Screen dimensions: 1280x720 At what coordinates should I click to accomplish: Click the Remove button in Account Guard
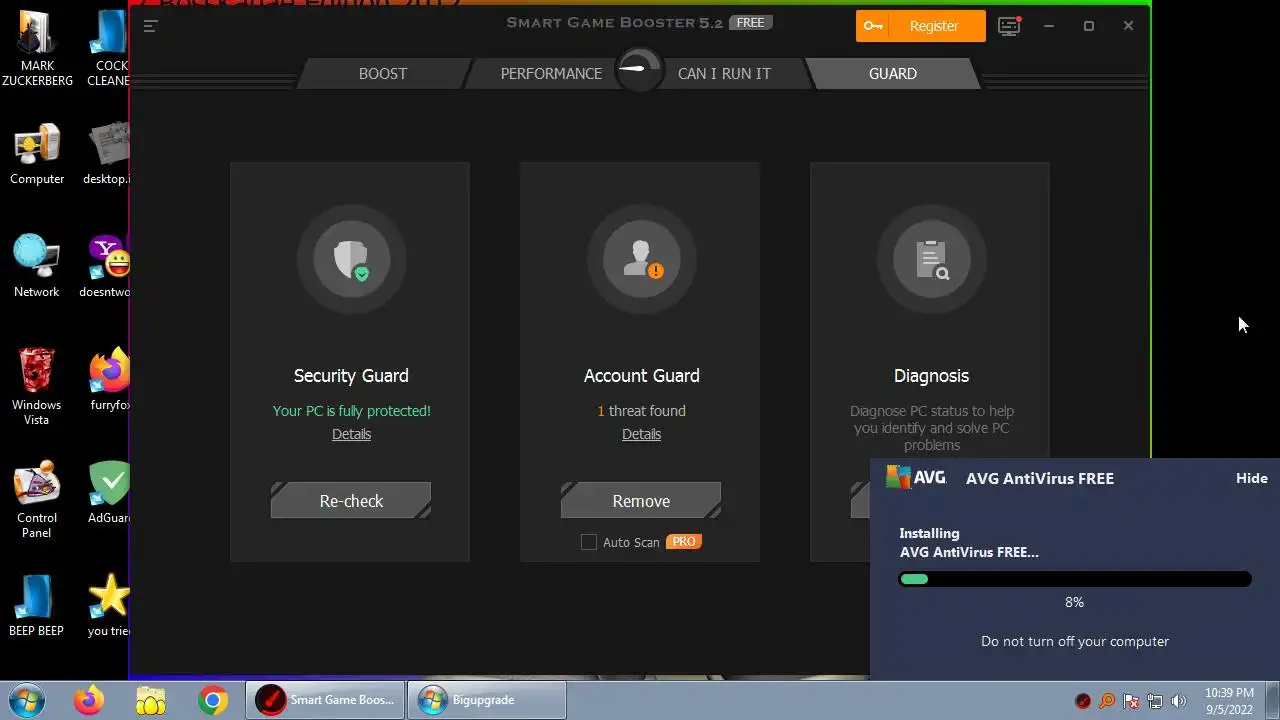coord(641,501)
